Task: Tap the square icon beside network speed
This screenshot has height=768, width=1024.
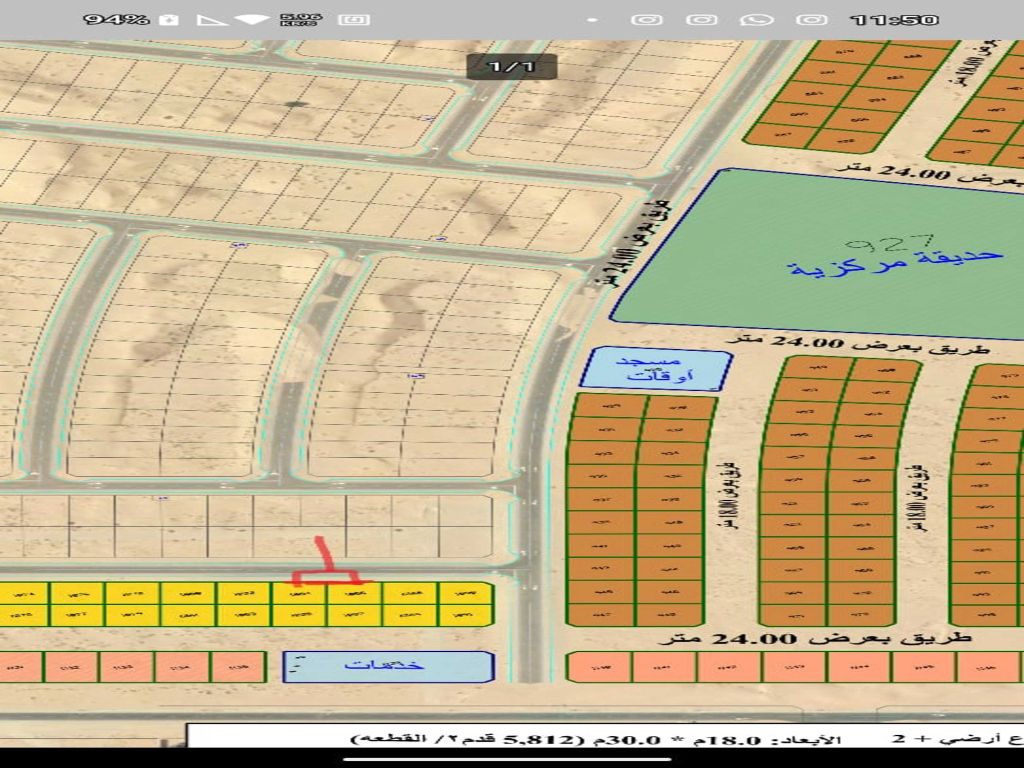Action: pyautogui.click(x=354, y=20)
